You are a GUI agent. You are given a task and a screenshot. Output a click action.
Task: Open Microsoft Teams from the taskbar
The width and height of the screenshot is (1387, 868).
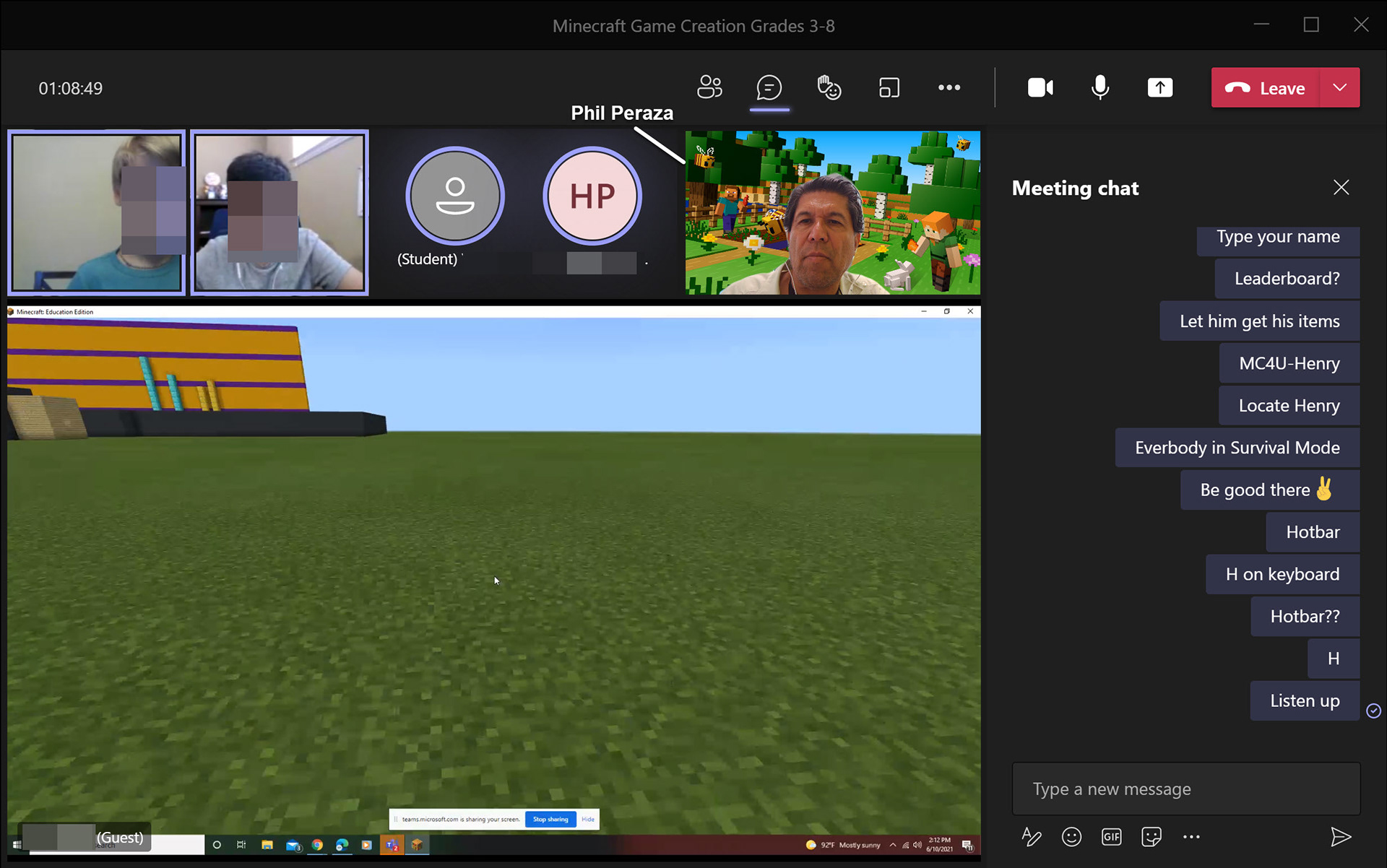pos(392,843)
